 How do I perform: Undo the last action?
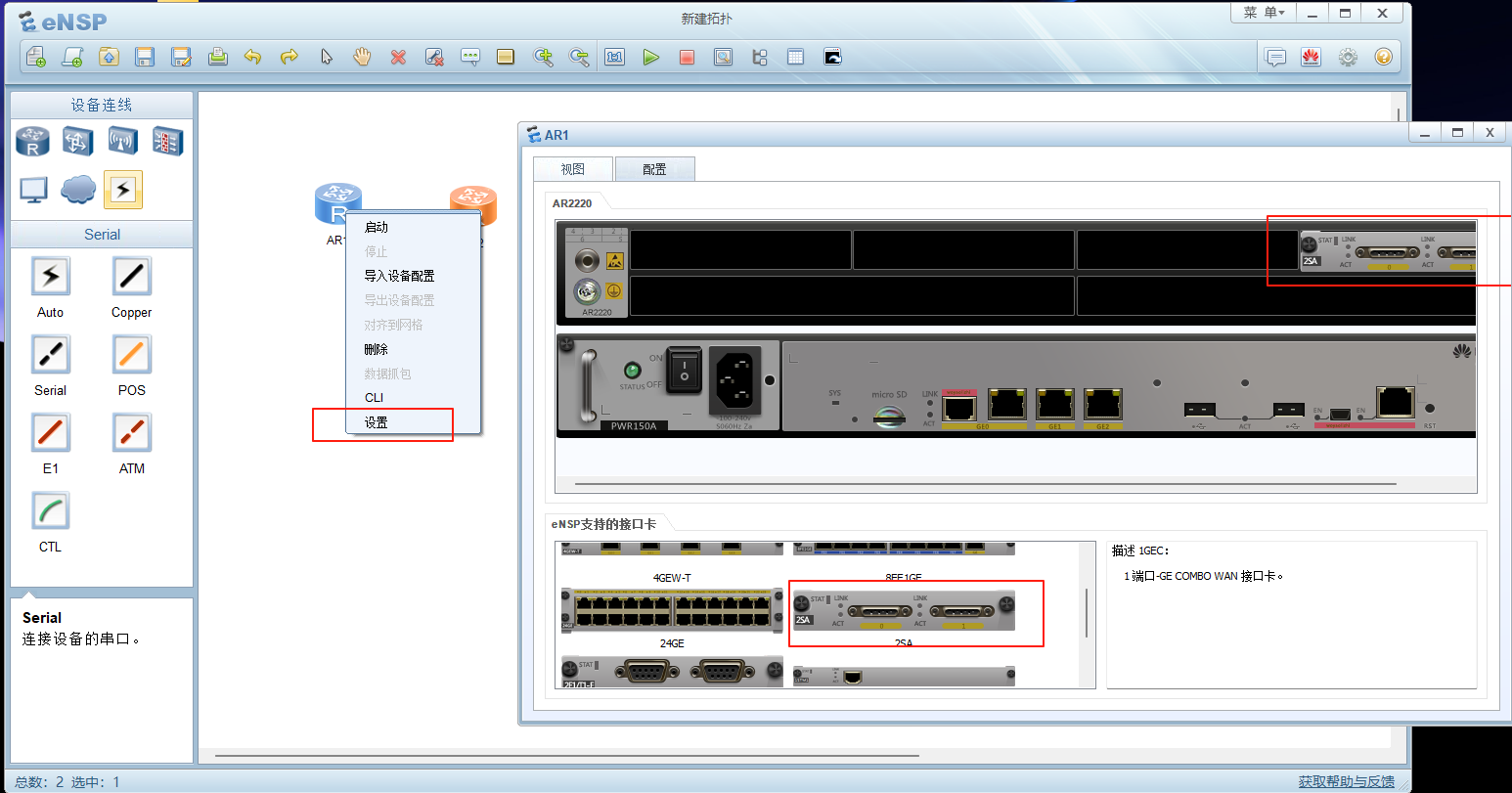253,57
